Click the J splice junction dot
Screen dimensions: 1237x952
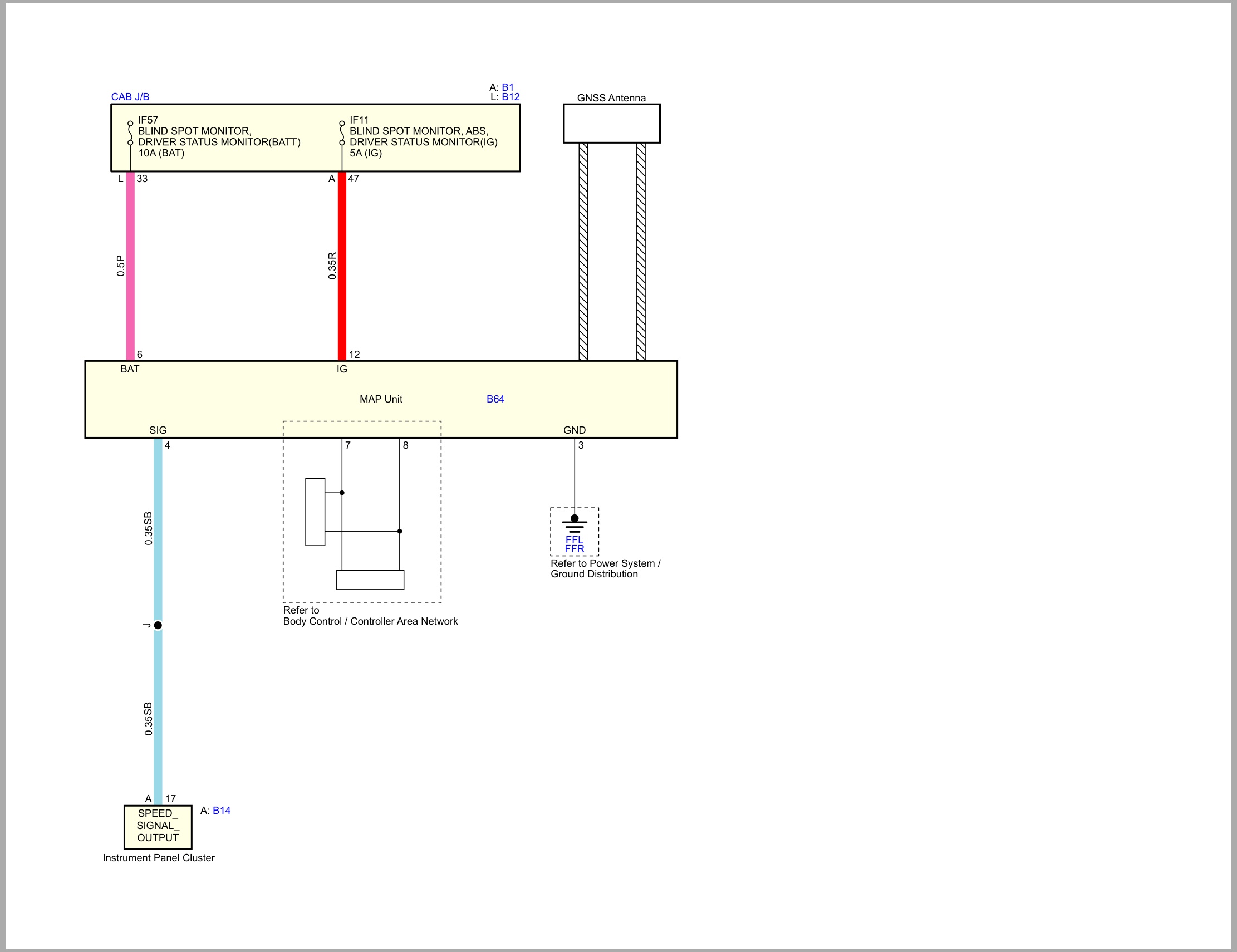pos(158,625)
